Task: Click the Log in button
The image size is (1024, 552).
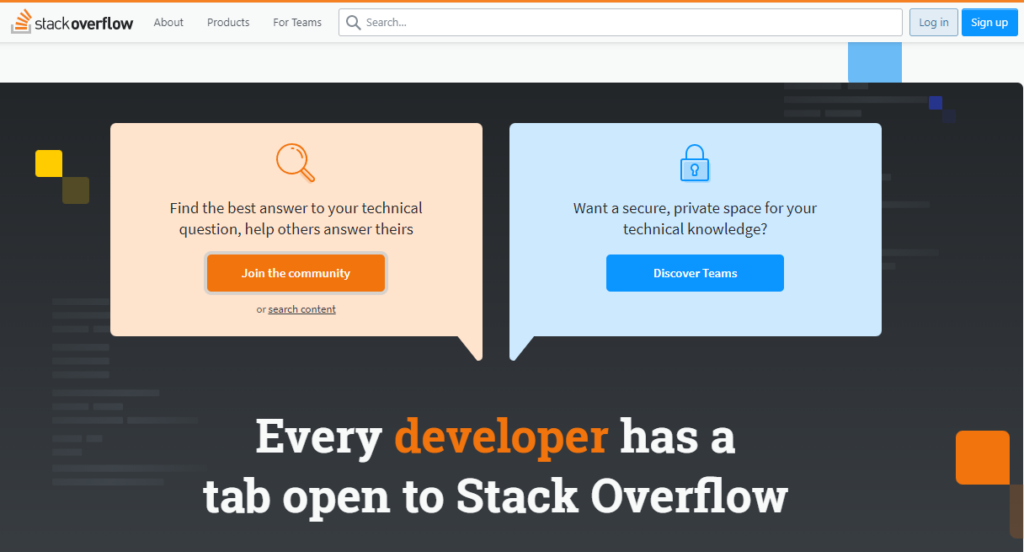Action: coord(933,22)
